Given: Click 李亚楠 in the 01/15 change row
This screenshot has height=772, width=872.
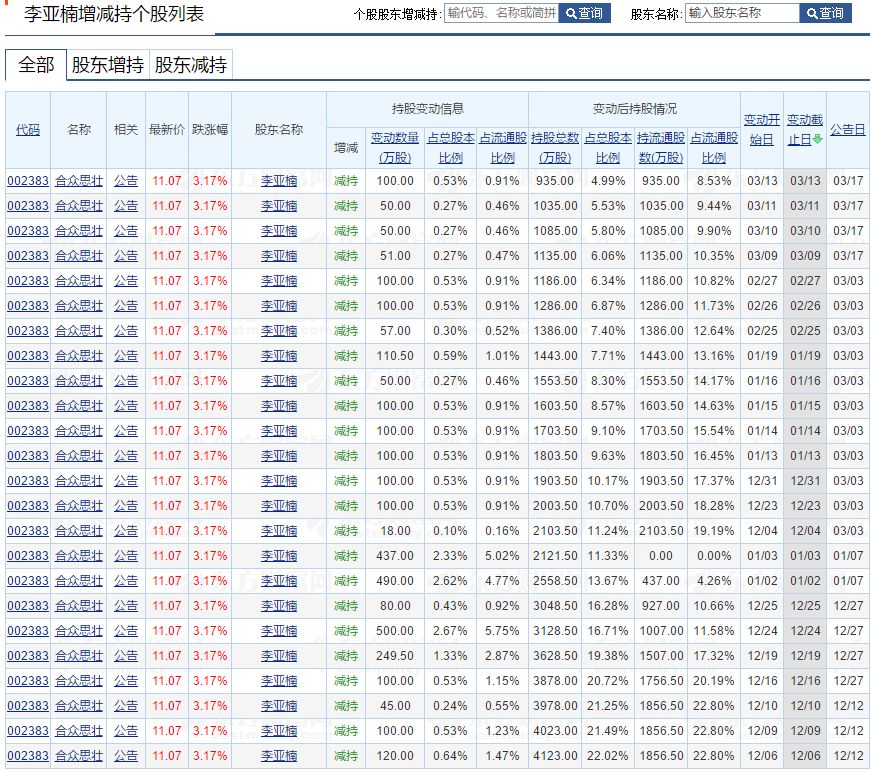Looking at the screenshot, I should [279, 406].
